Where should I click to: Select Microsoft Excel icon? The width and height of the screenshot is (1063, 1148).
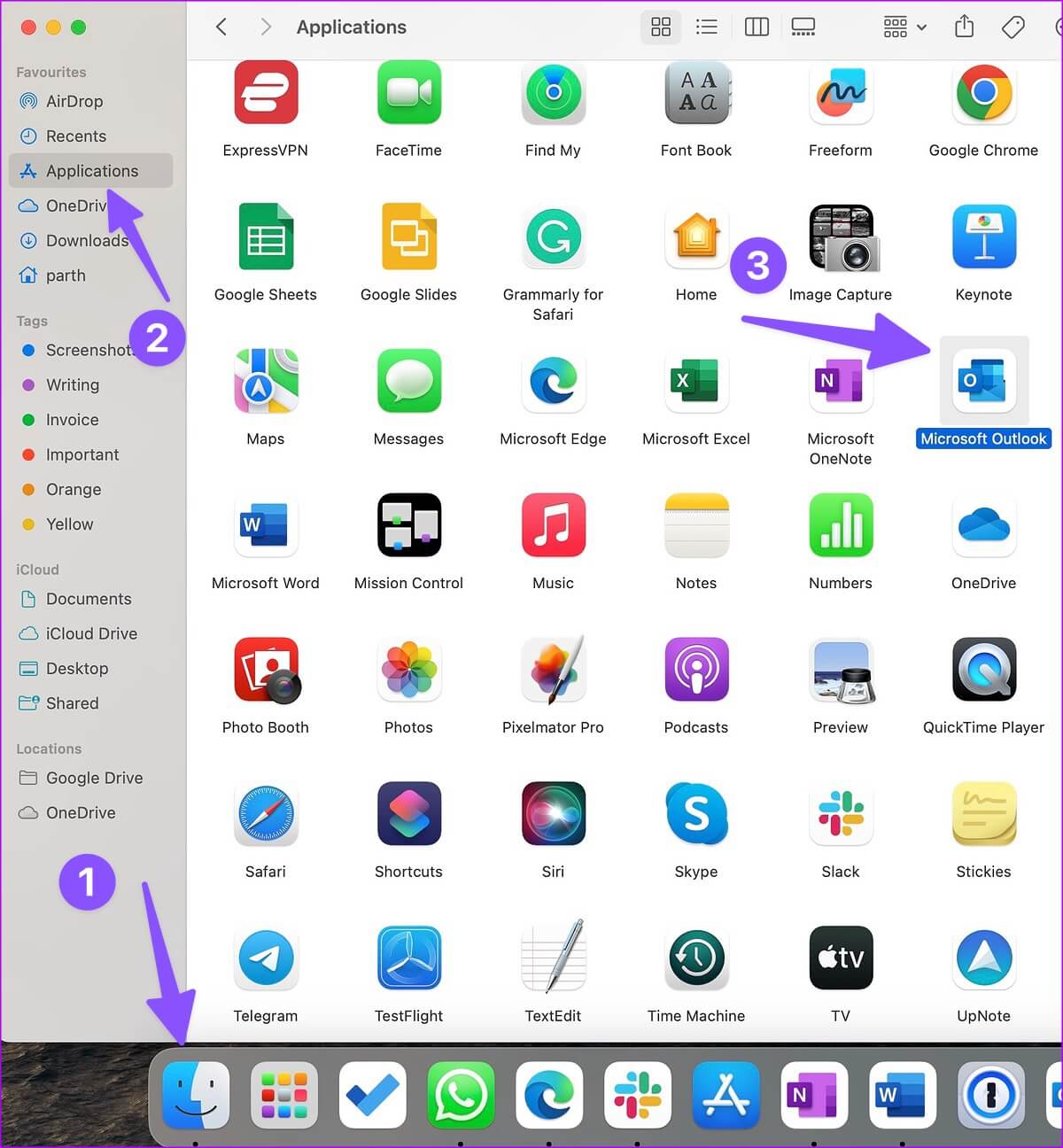point(696,381)
